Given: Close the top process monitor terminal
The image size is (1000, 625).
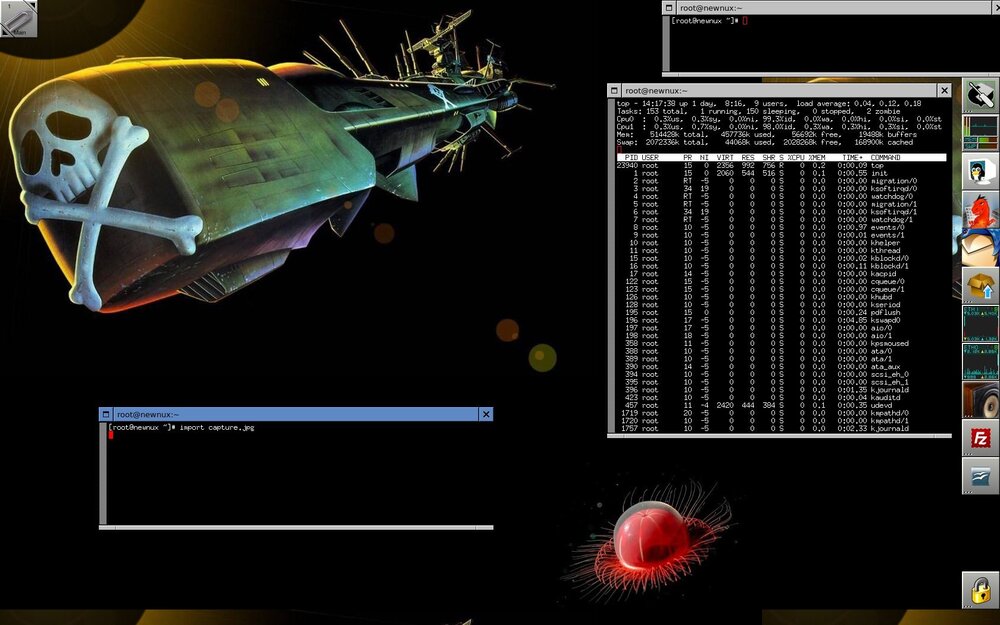Looking at the screenshot, I should tap(942, 91).
